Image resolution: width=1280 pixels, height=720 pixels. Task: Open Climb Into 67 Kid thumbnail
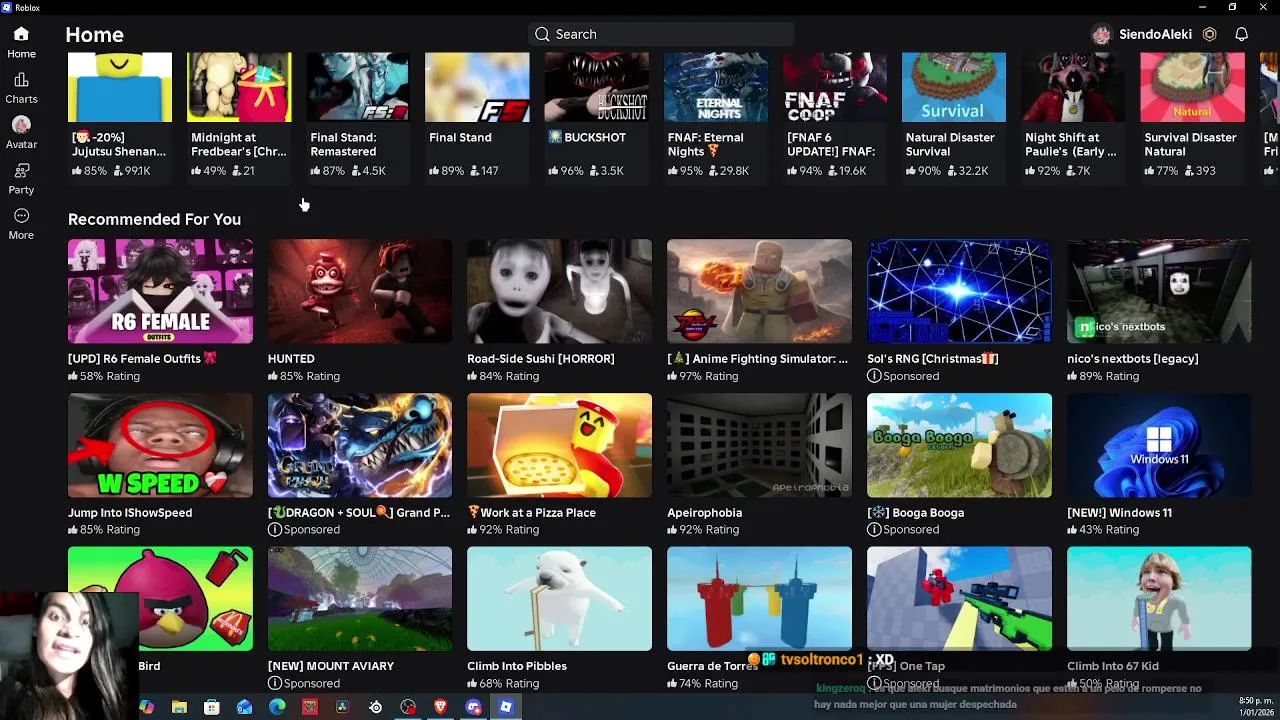1159,598
